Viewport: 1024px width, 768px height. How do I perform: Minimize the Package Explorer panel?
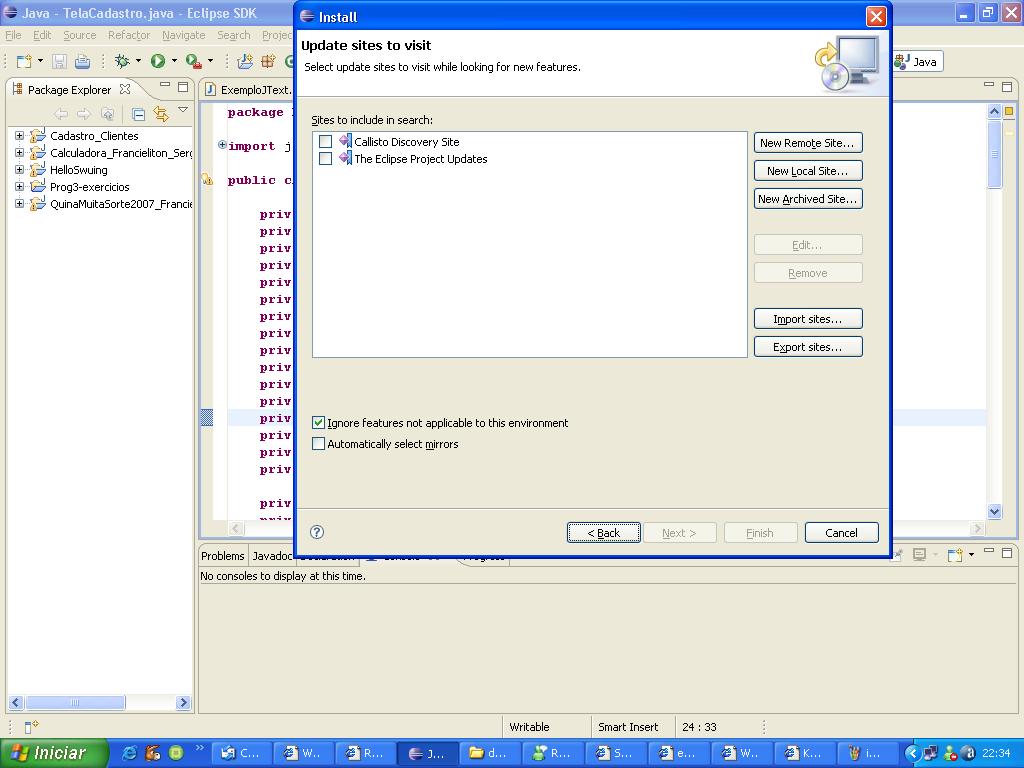pos(165,86)
